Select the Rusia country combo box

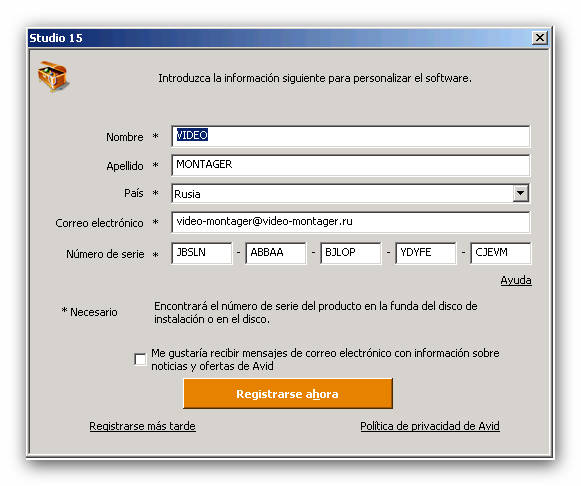pyautogui.click(x=351, y=193)
